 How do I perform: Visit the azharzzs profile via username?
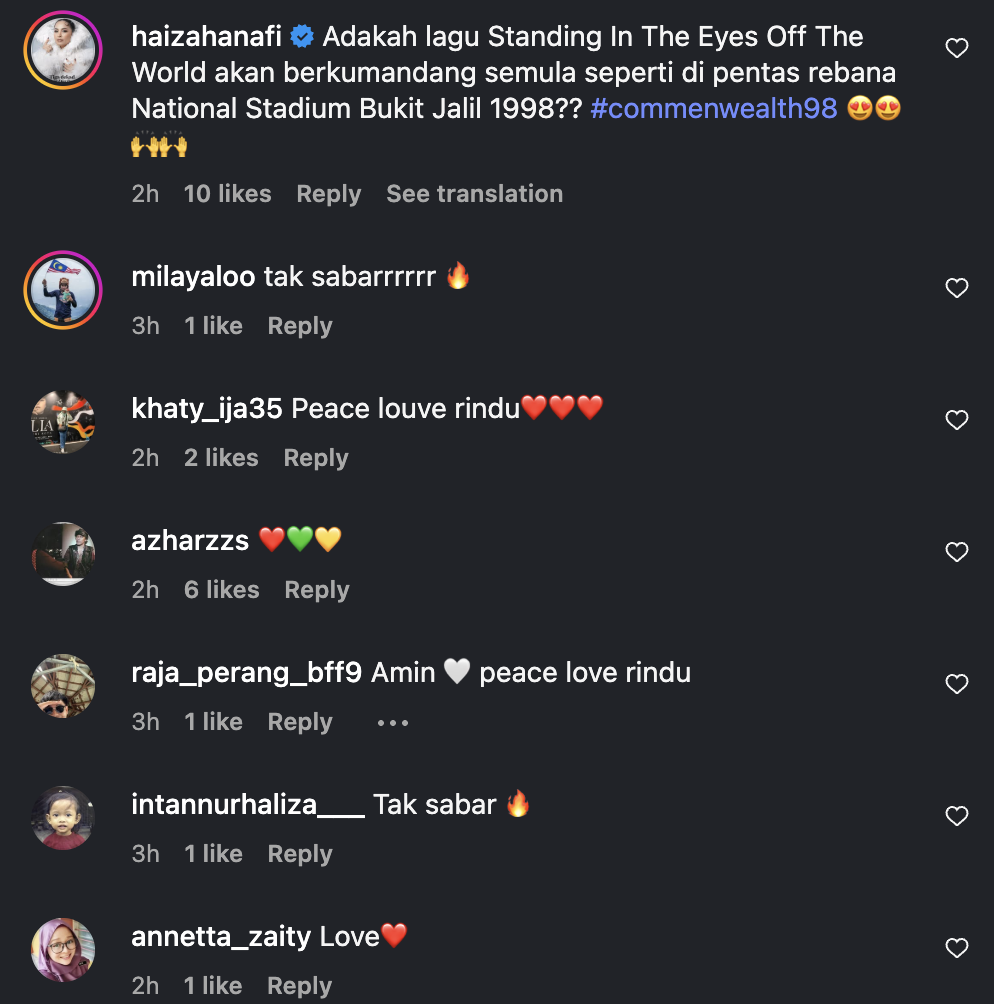[x=190, y=540]
